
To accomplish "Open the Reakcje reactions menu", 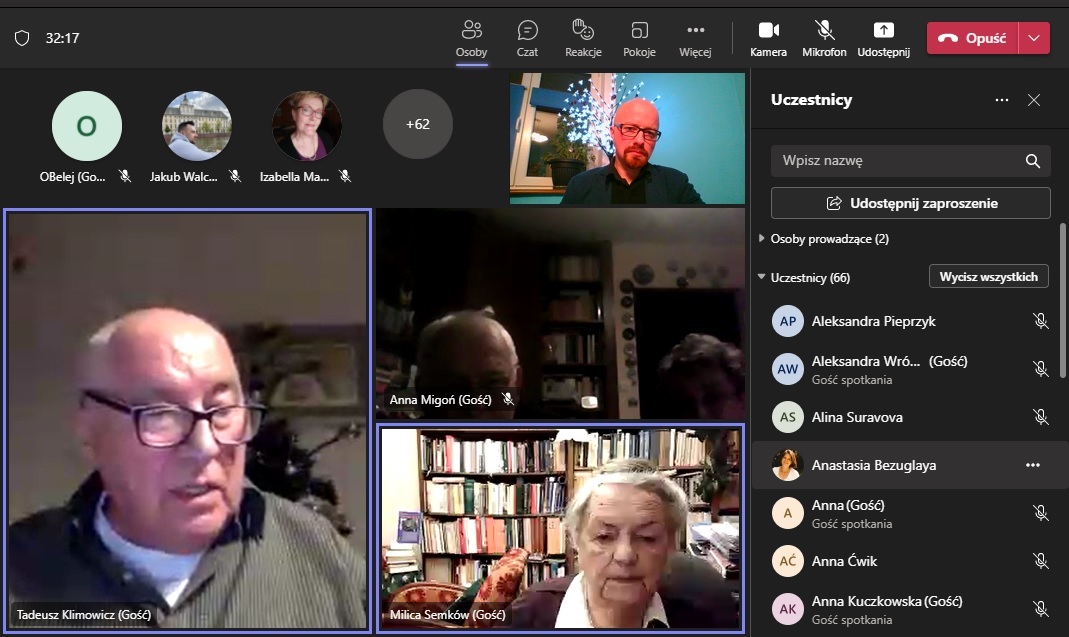I will pyautogui.click(x=583, y=39).
